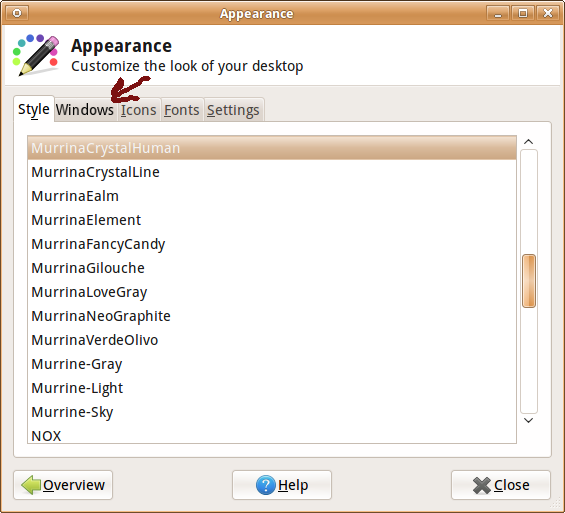Apply the MurrinaNeoGraphite style
This screenshot has width=565, height=513.
[x=272, y=316]
